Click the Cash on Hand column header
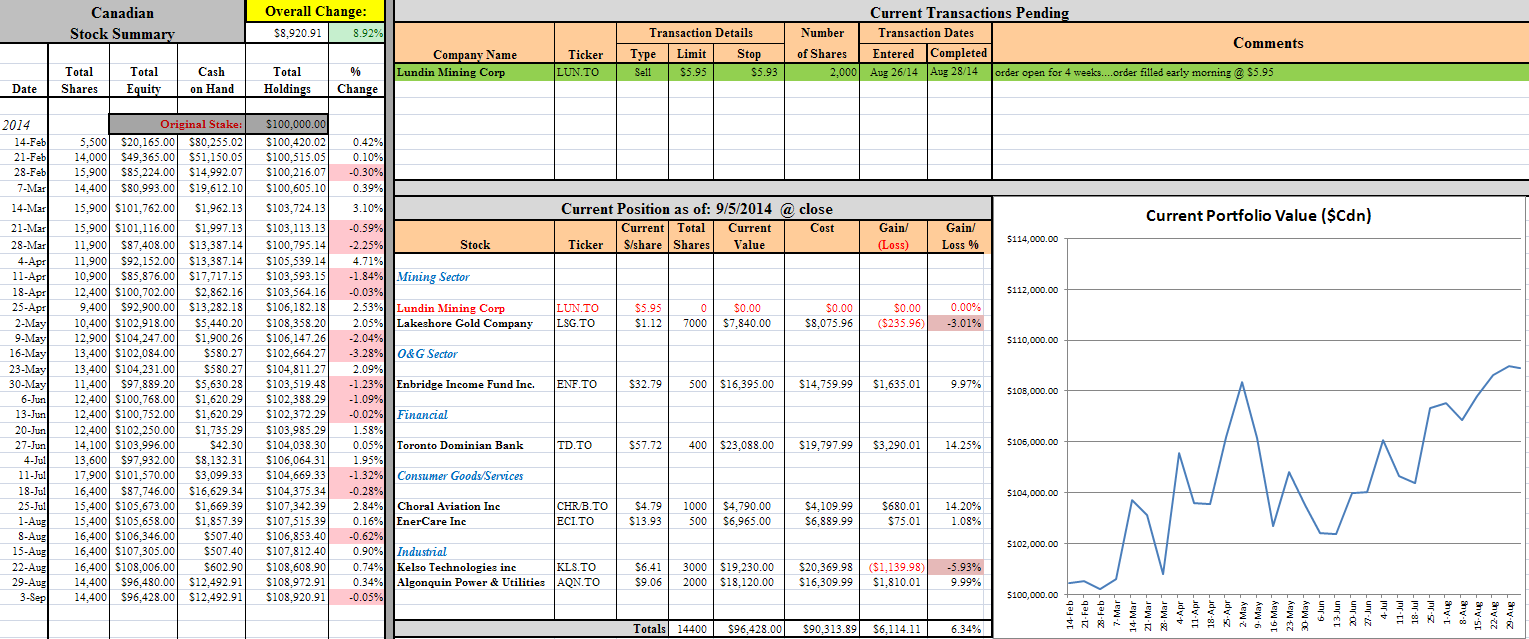Viewport: 1529px width, 639px height. pos(211,80)
